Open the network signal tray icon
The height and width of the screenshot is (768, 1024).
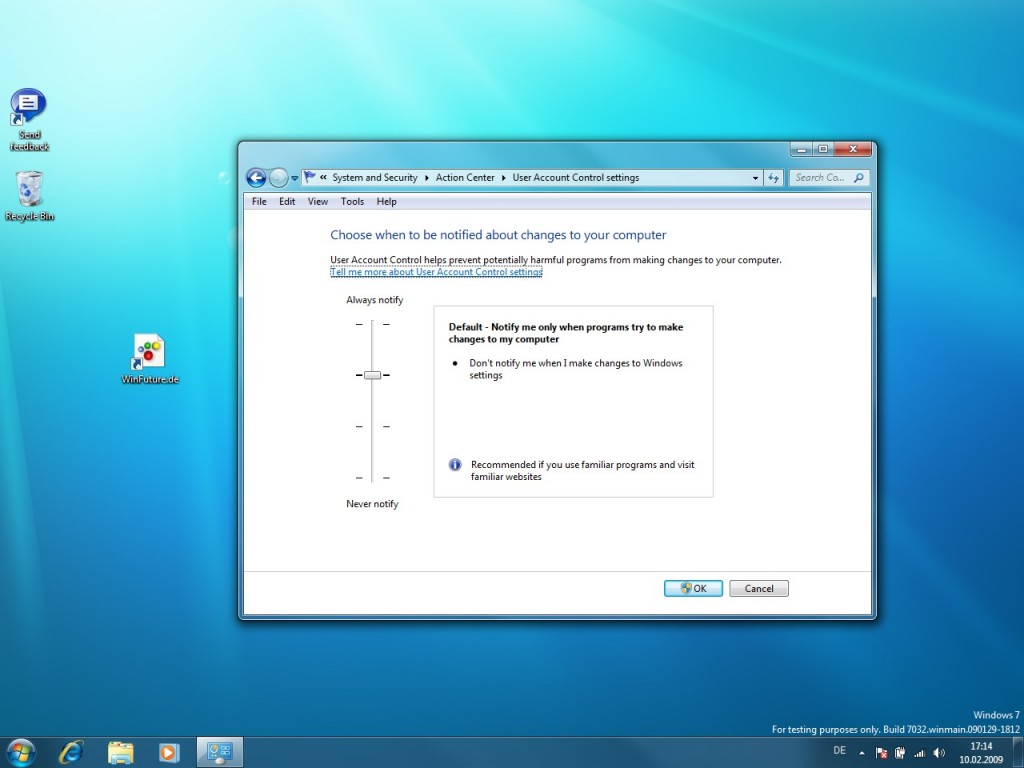coord(920,753)
